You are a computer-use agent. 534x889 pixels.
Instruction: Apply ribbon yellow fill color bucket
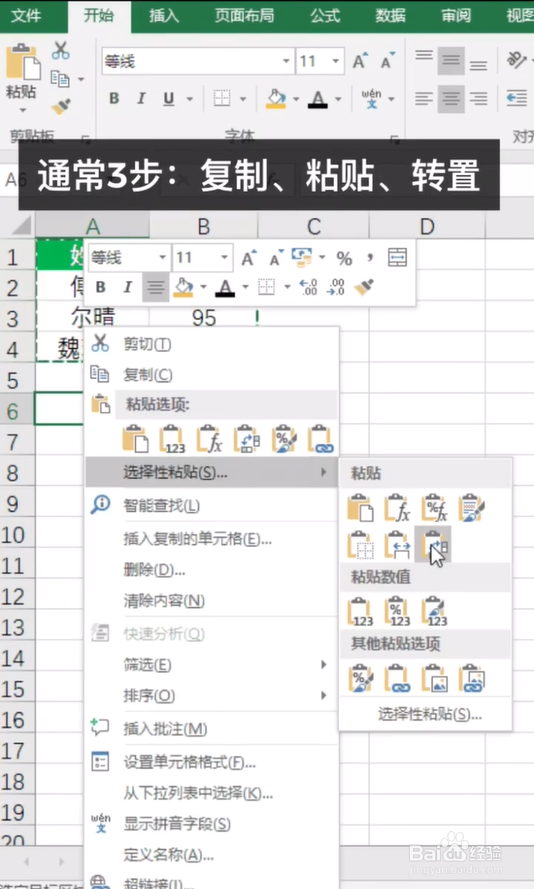[276, 99]
